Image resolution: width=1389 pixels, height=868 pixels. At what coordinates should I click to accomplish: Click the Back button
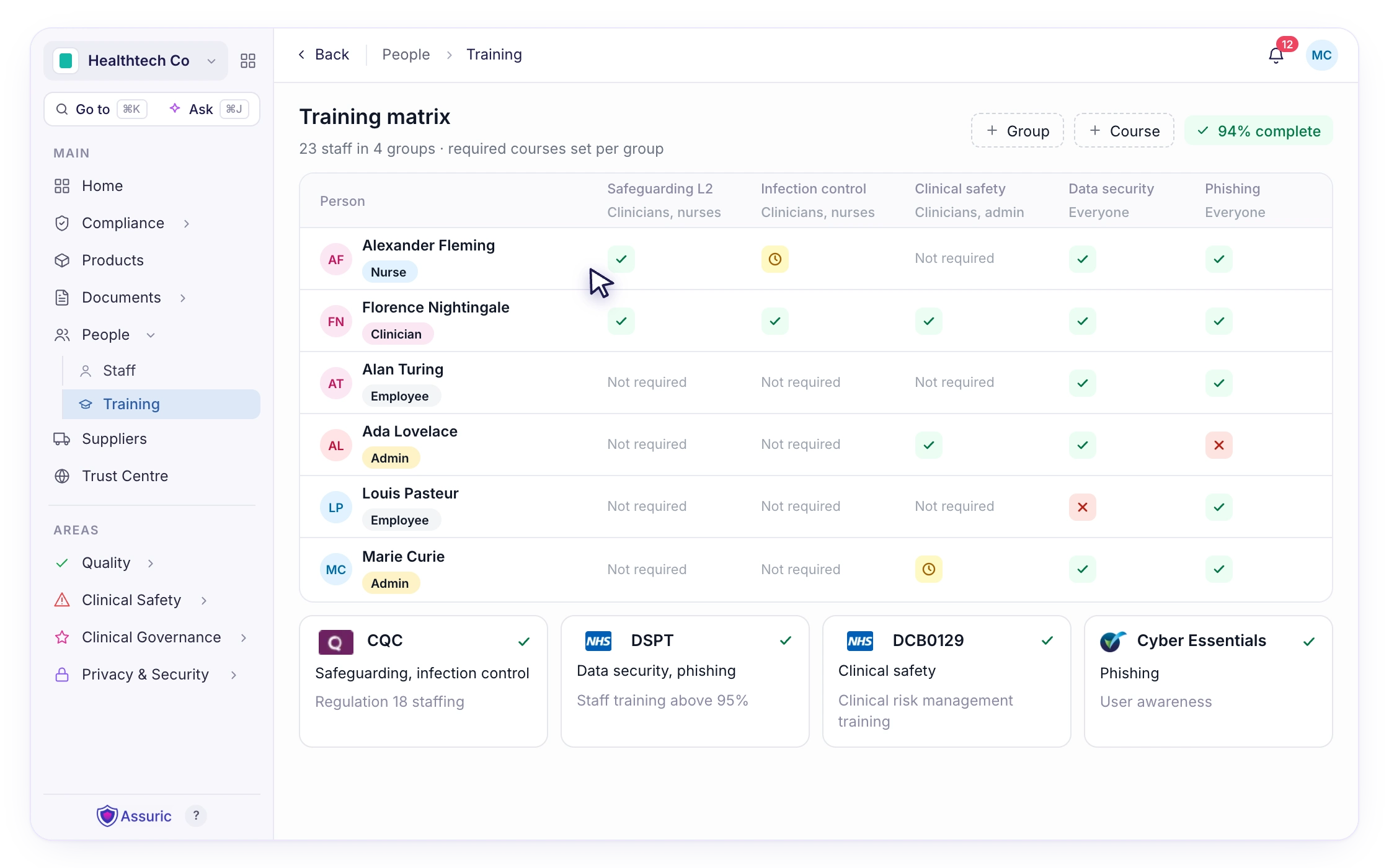pyautogui.click(x=324, y=55)
